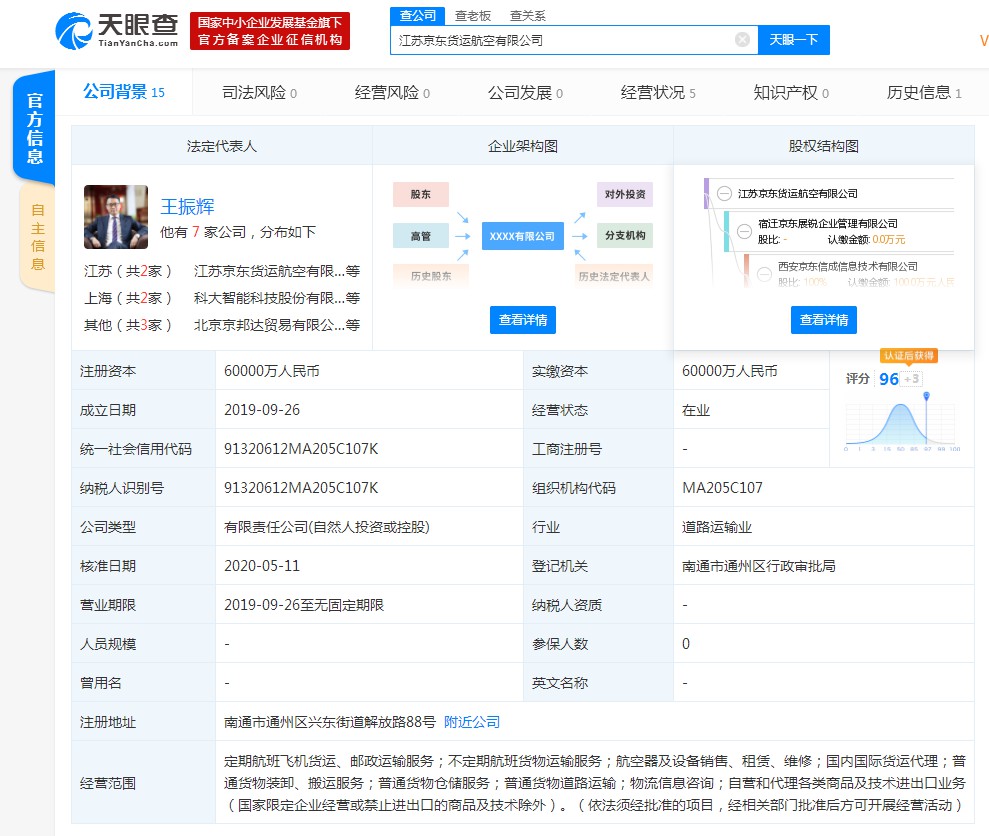The height and width of the screenshot is (836, 989).
Task: Collapse the 江苏京东货运航空有限公司 tree node
Action: pos(724,193)
